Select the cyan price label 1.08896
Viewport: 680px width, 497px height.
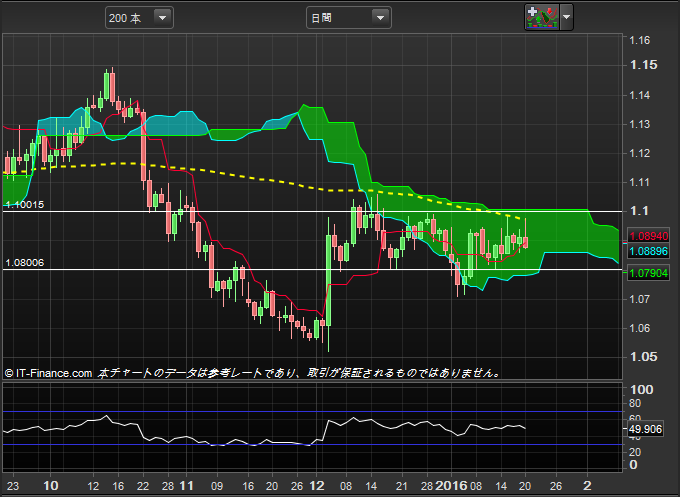(649, 251)
